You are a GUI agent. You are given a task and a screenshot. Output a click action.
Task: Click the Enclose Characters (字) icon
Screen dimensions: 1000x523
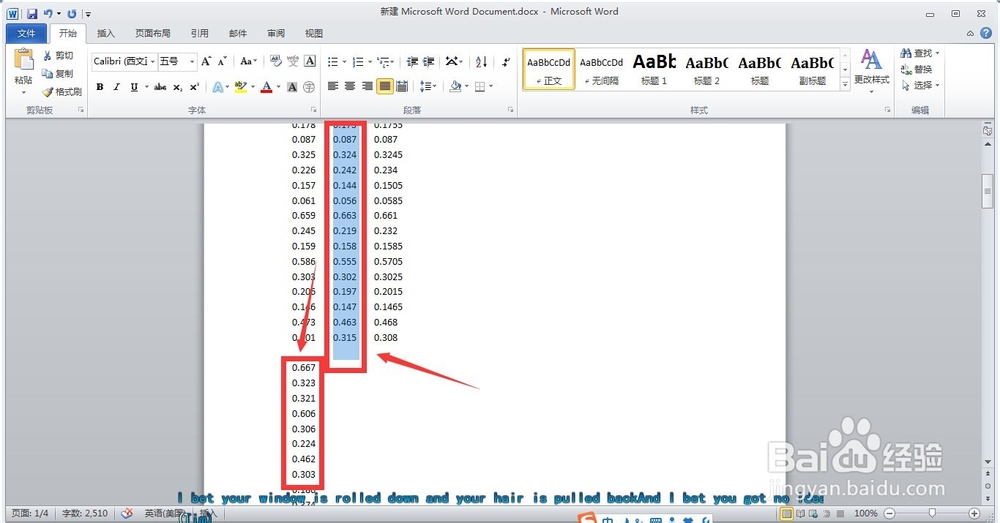coord(309,87)
